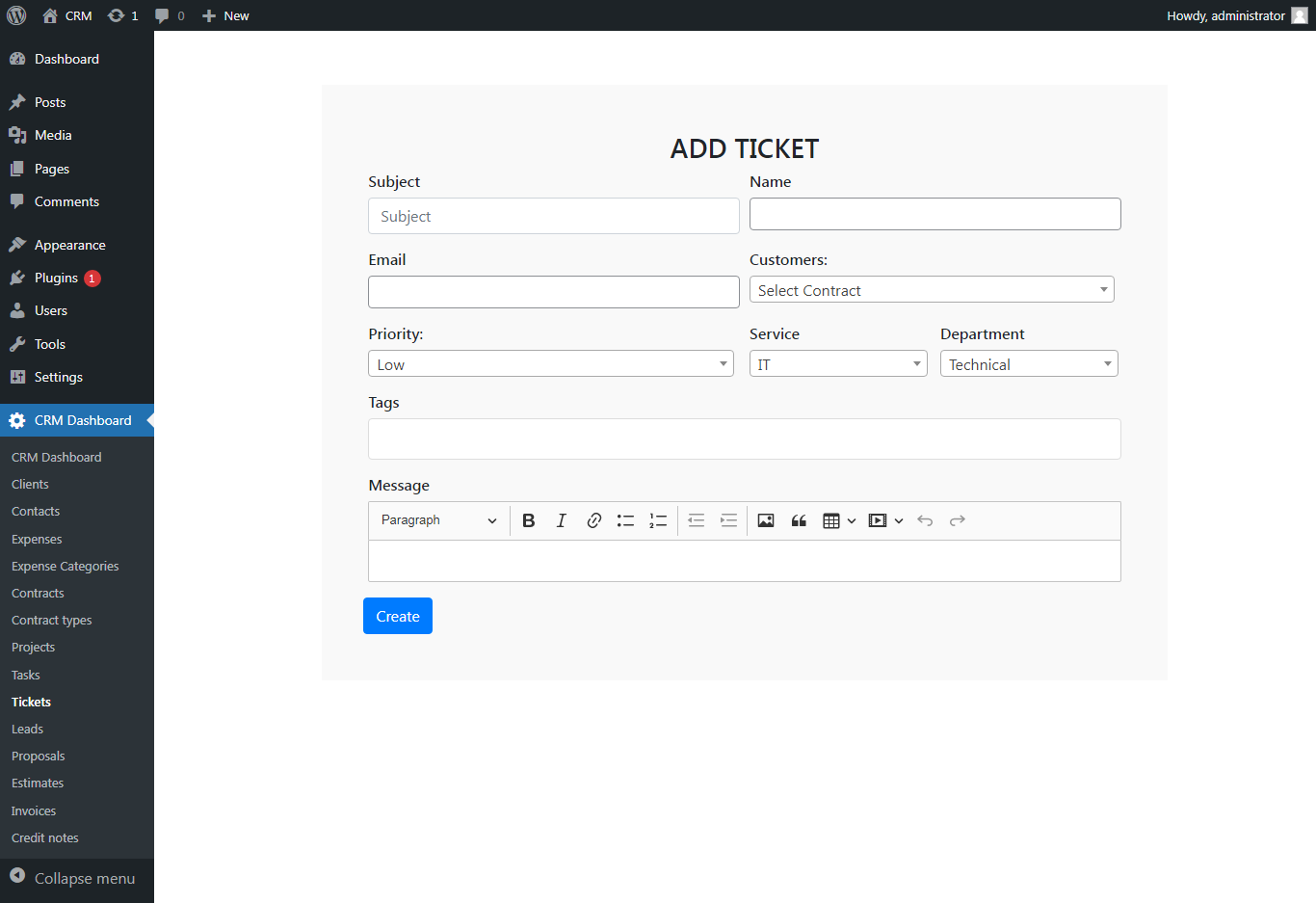Open Invoices from the CRM sidebar
This screenshot has height=903, width=1316.
tap(33, 810)
